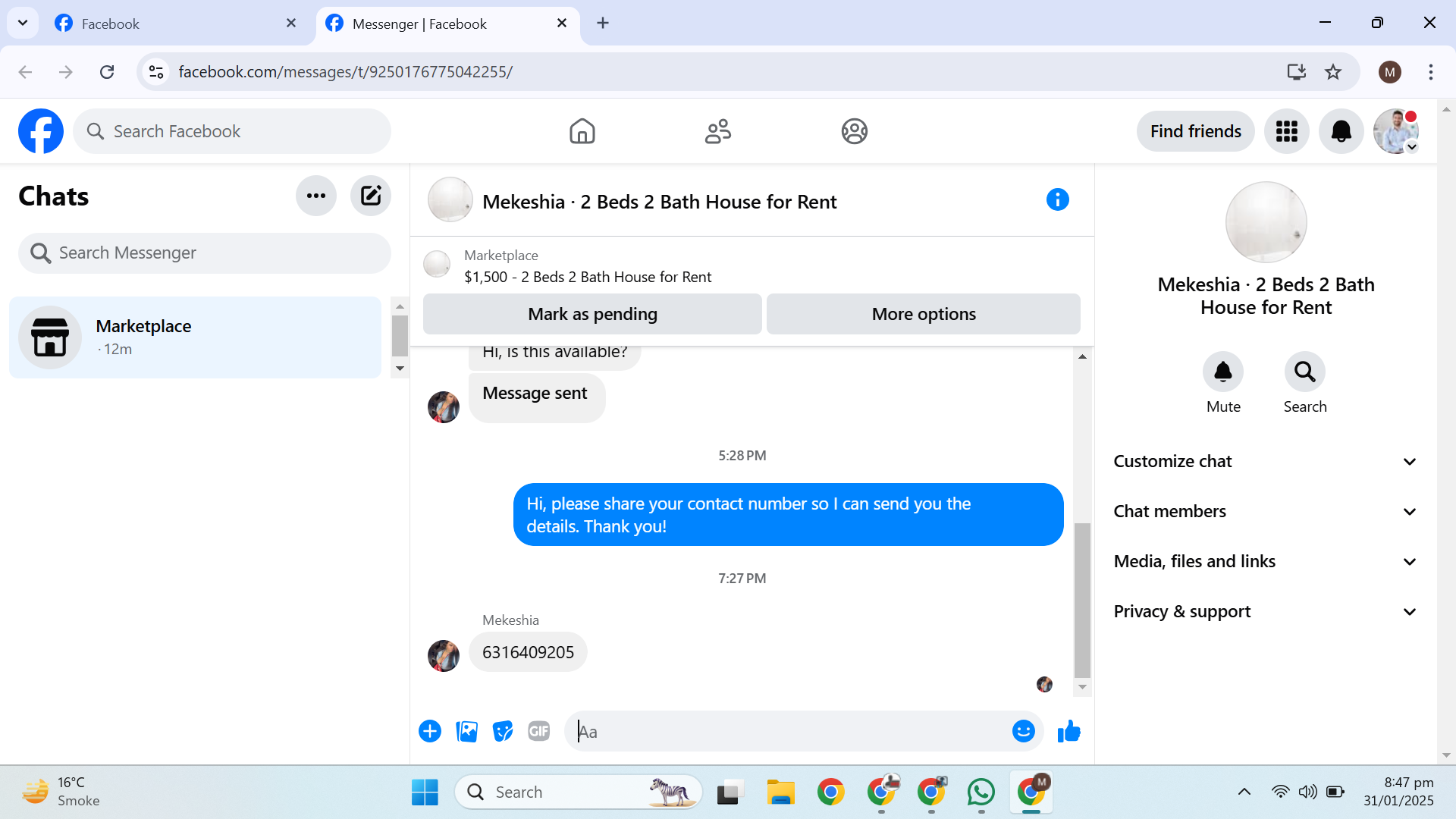
Task: Open a new browser tab
Action: click(x=603, y=23)
